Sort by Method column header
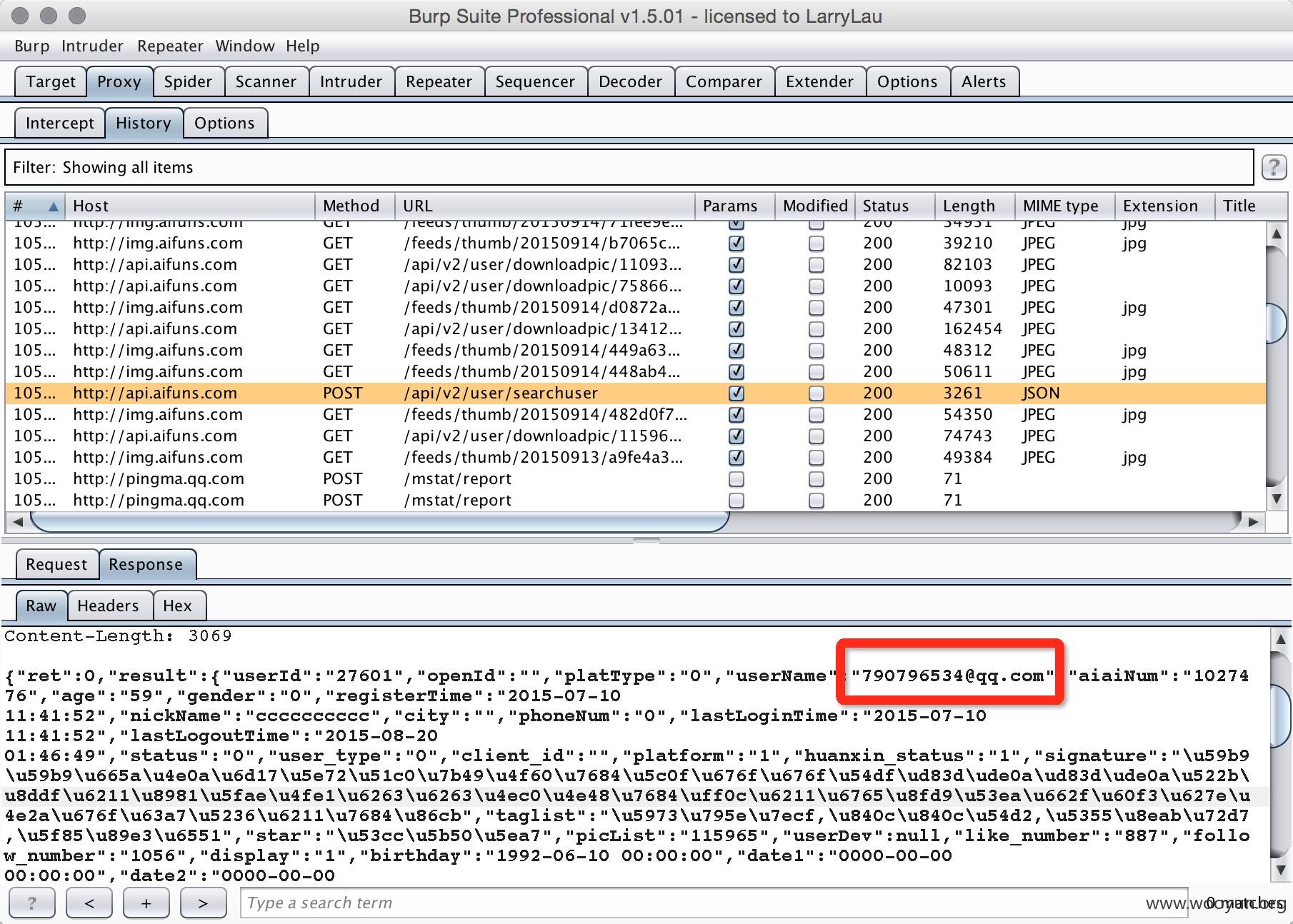The width and height of the screenshot is (1293, 924). pyautogui.click(x=355, y=206)
